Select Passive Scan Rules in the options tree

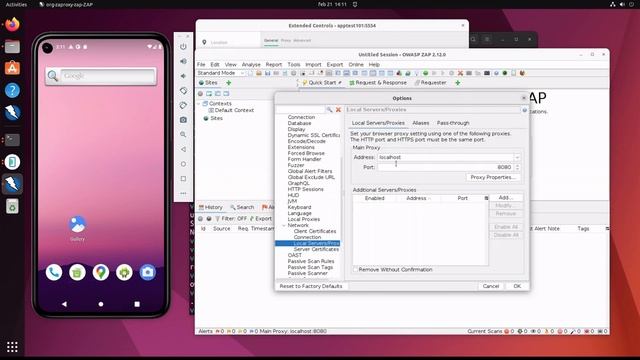click(311, 261)
